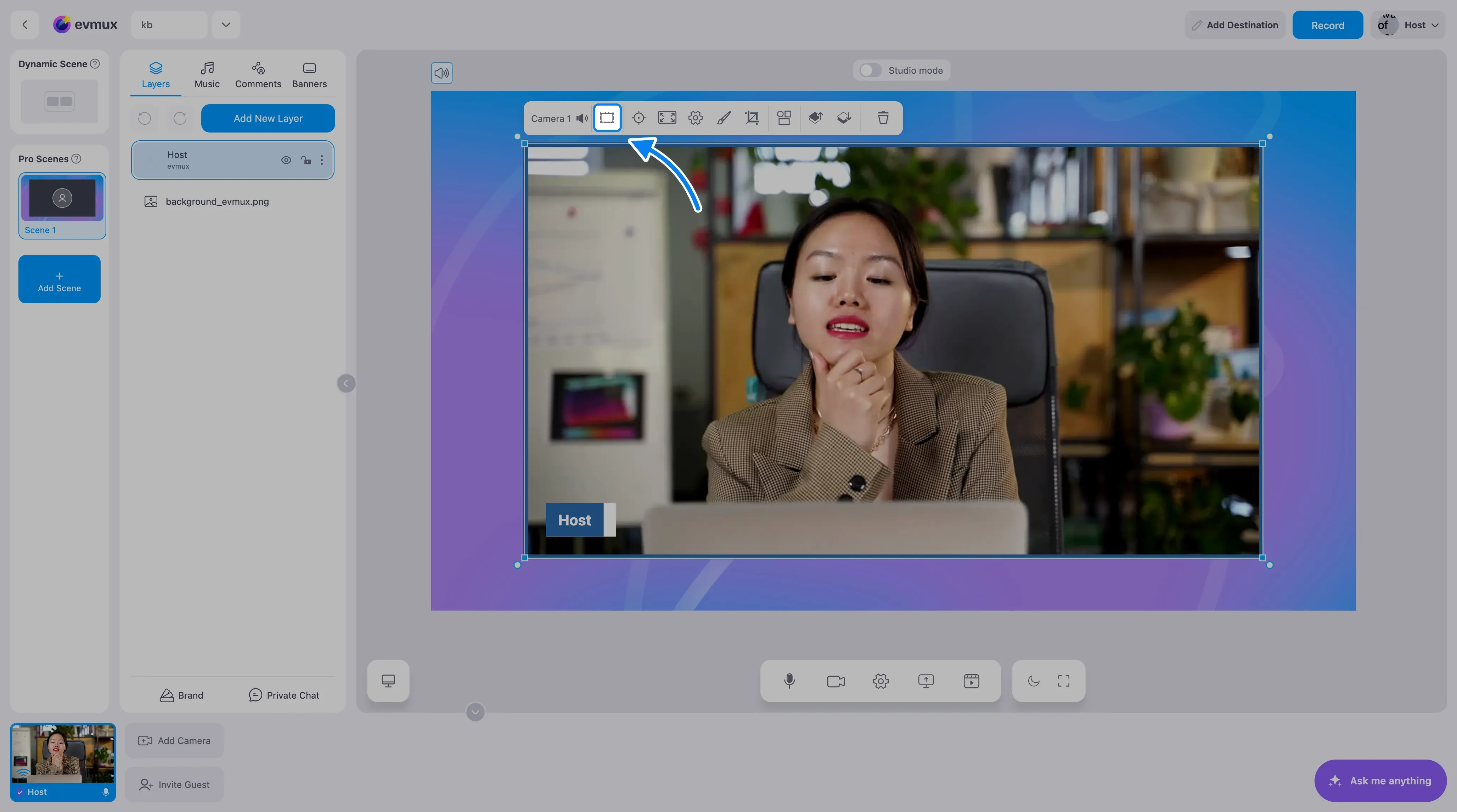Click the canvas audio monitor speaker button
The height and width of the screenshot is (812, 1457).
pos(442,73)
